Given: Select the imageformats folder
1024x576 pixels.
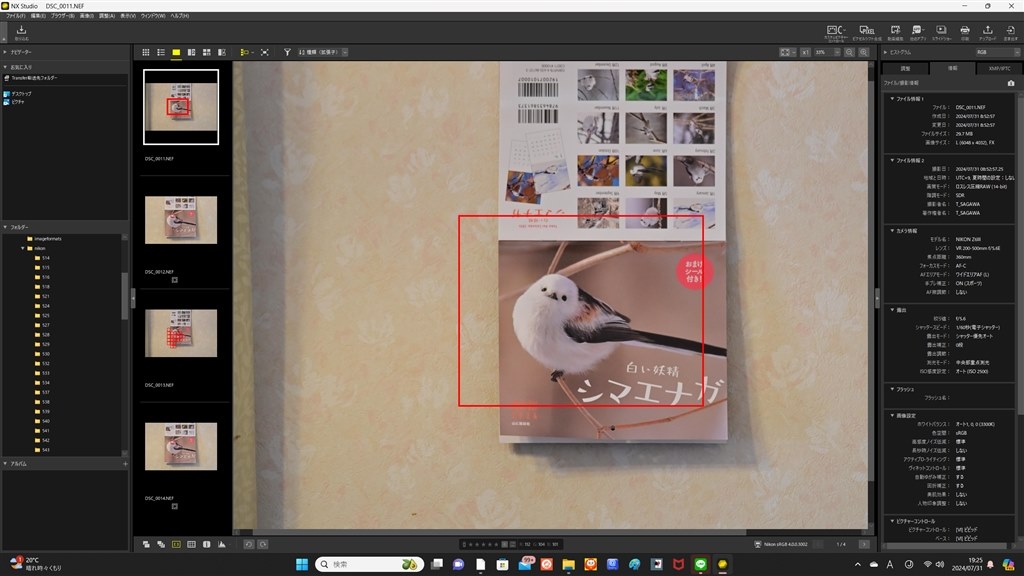Looking at the screenshot, I should (x=44, y=239).
